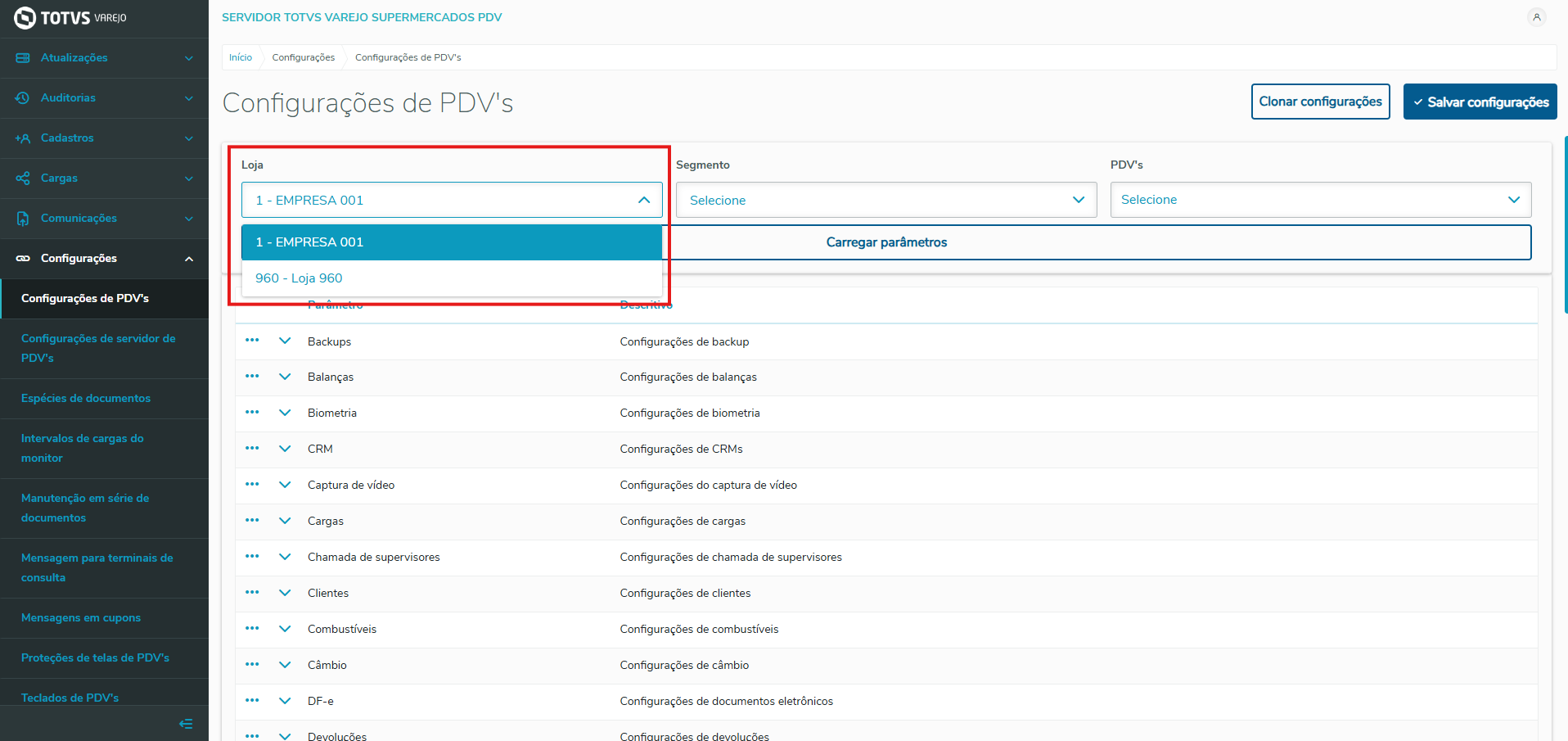Select Configurações de PDV's submenu item
The image size is (1568, 741).
(105, 299)
